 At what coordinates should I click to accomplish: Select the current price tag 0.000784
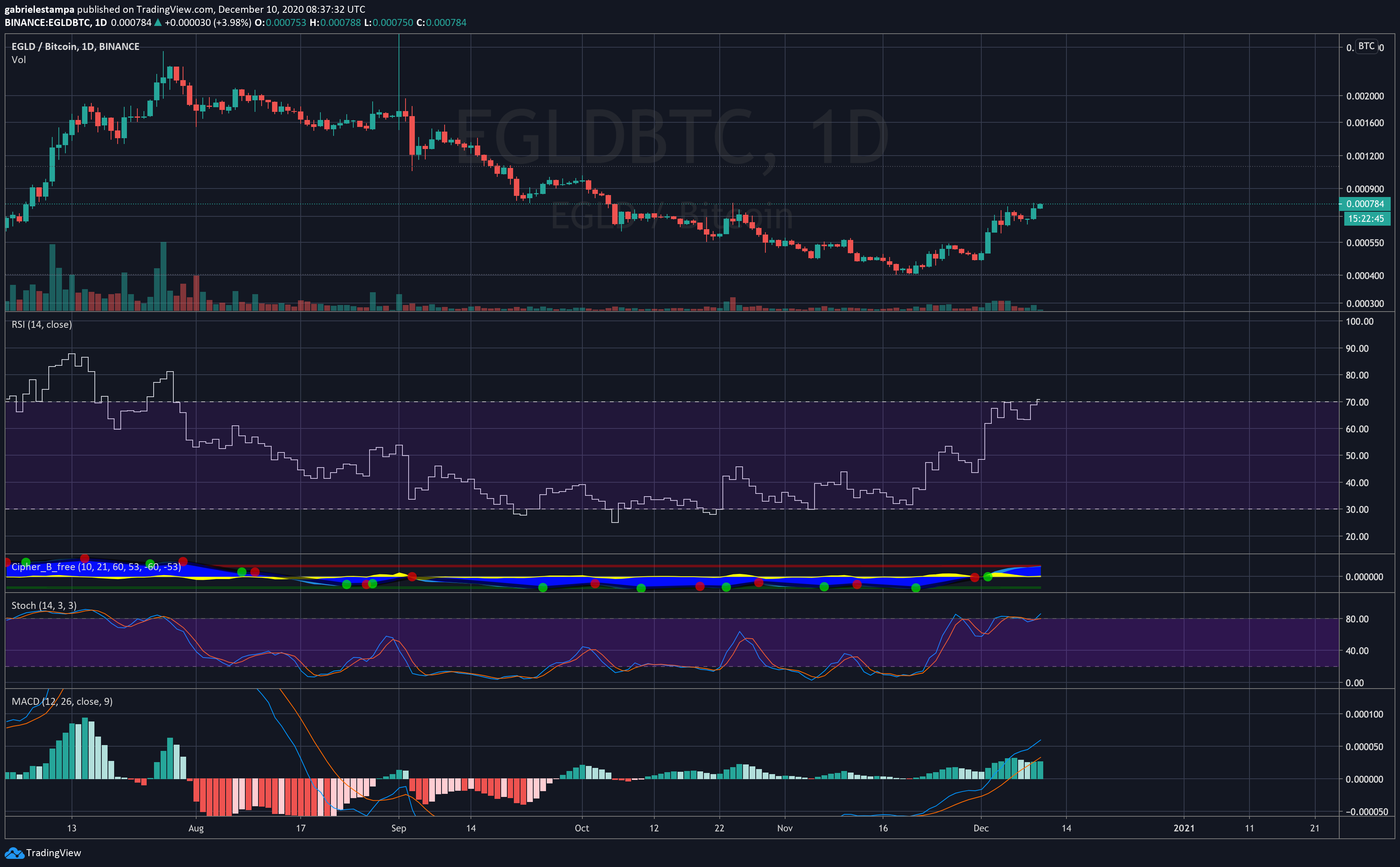point(1364,204)
